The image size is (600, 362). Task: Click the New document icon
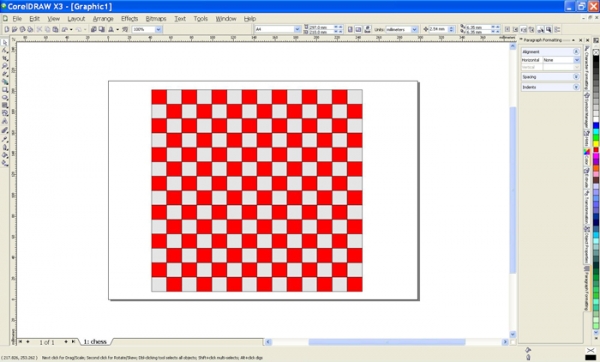[7, 29]
